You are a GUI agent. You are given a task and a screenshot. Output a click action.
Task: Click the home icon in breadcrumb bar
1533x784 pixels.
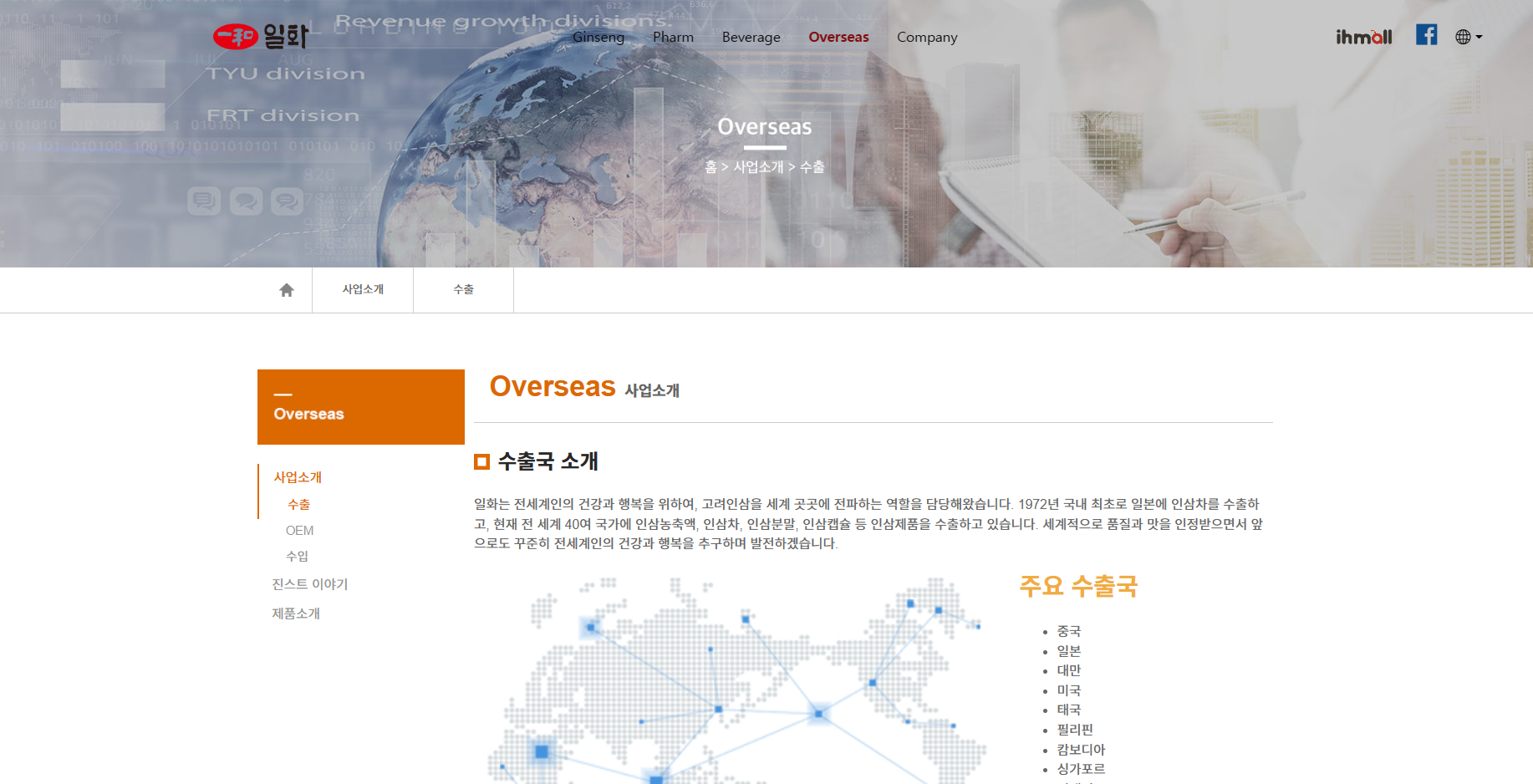tap(287, 290)
